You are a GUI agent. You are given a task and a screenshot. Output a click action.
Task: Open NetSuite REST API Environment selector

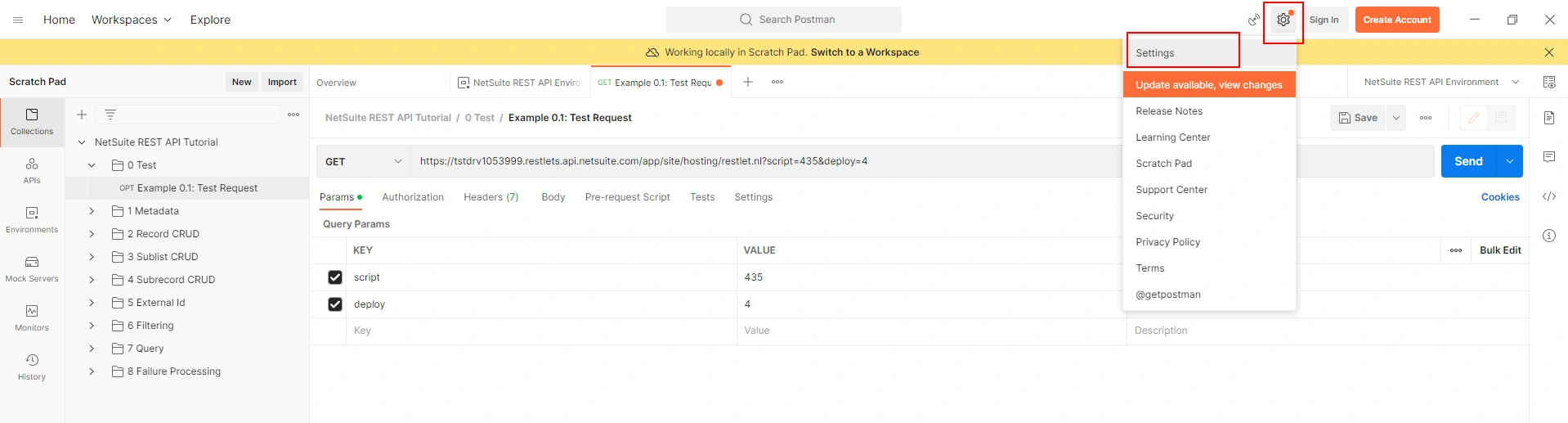point(1441,82)
